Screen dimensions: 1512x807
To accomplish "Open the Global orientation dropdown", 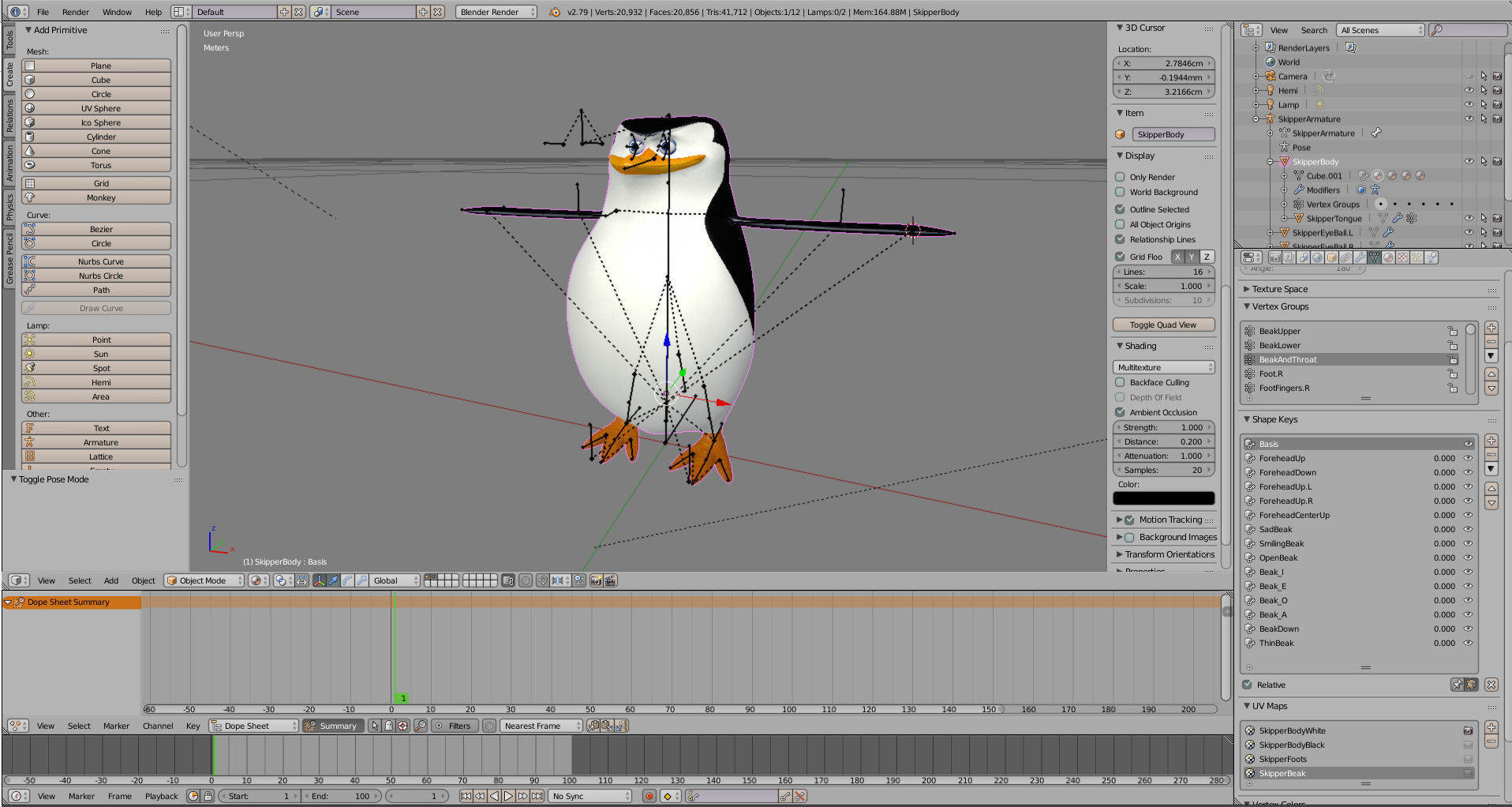I will (x=394, y=580).
